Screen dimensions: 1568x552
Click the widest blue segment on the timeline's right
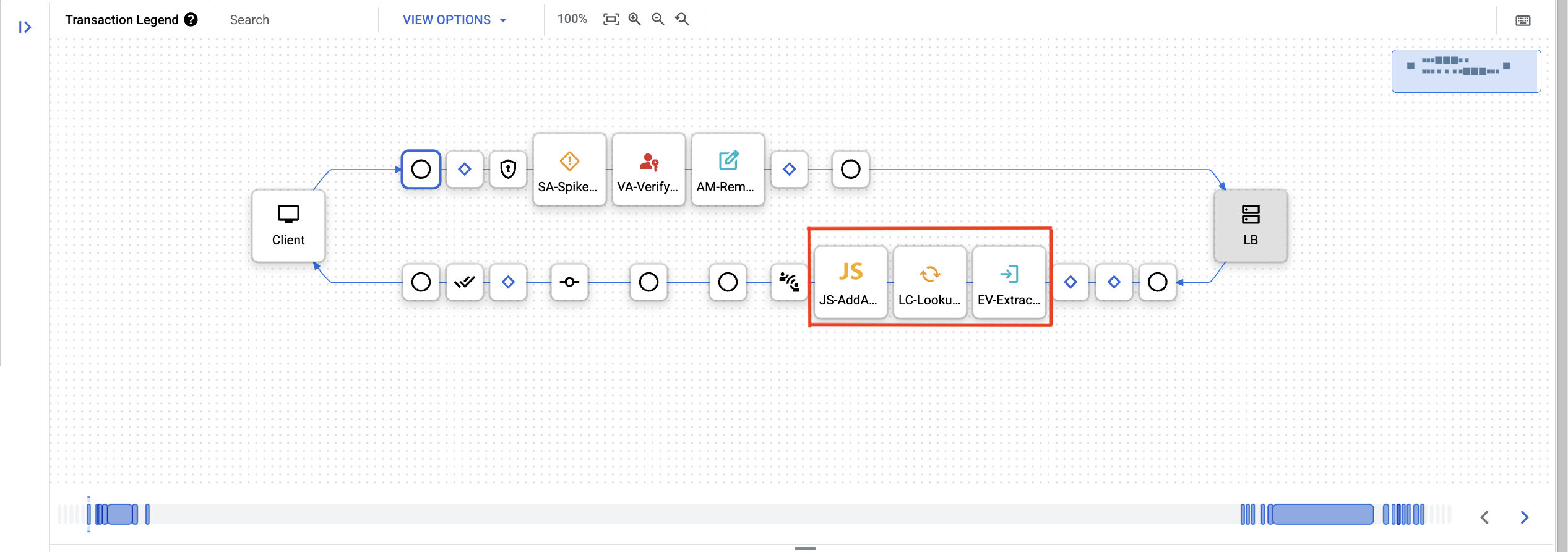pyautogui.click(x=1323, y=514)
